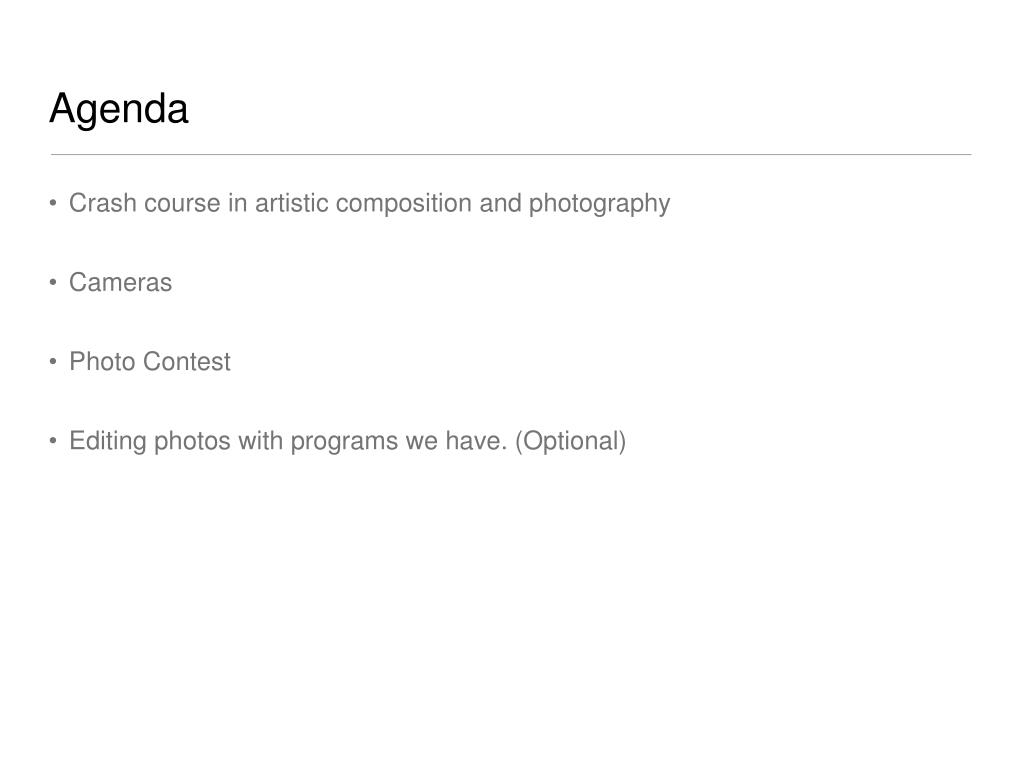The image size is (1023, 767).
Task: Click the Agenda slide title
Action: [x=119, y=109]
